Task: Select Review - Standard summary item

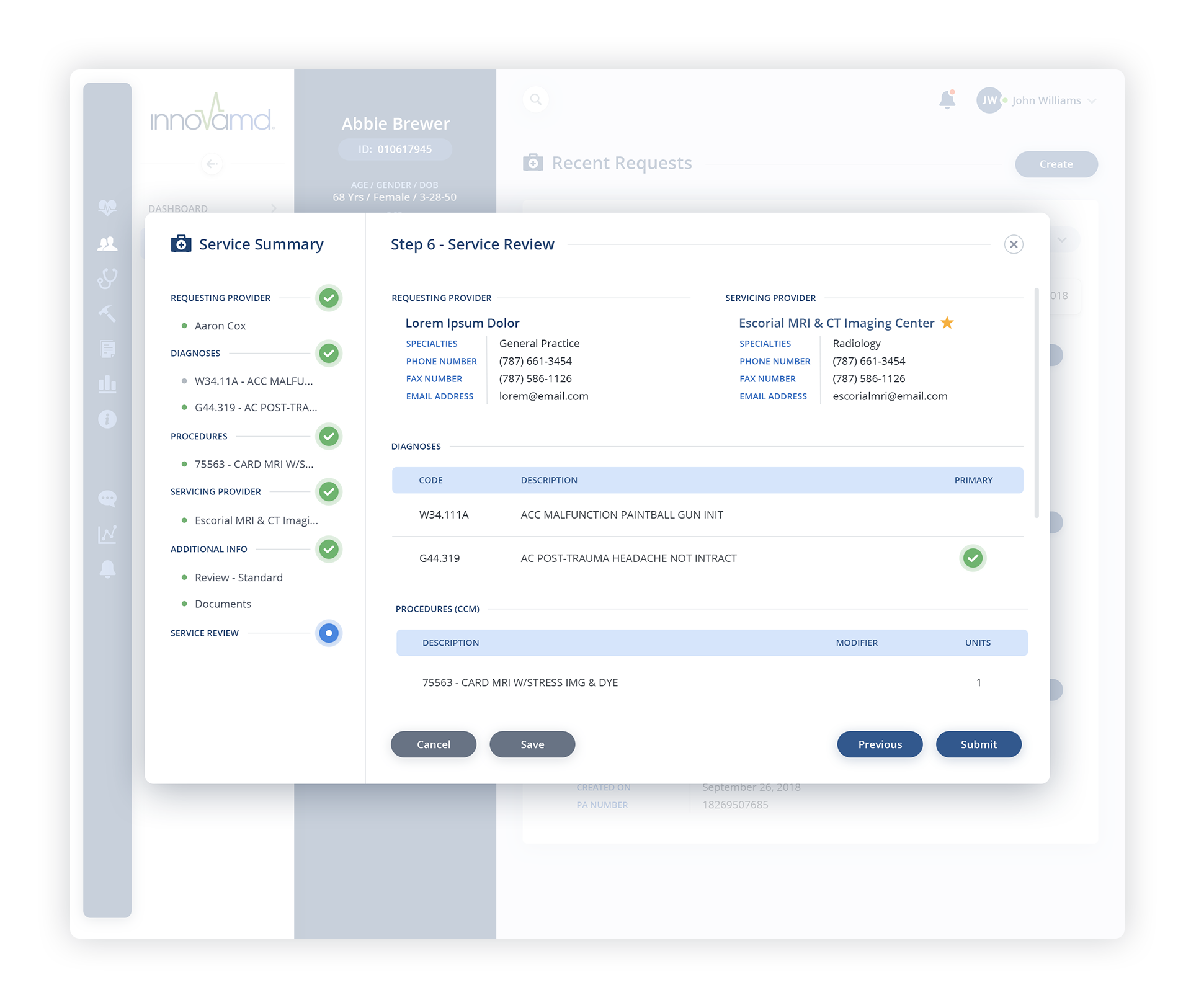Action: 238,578
